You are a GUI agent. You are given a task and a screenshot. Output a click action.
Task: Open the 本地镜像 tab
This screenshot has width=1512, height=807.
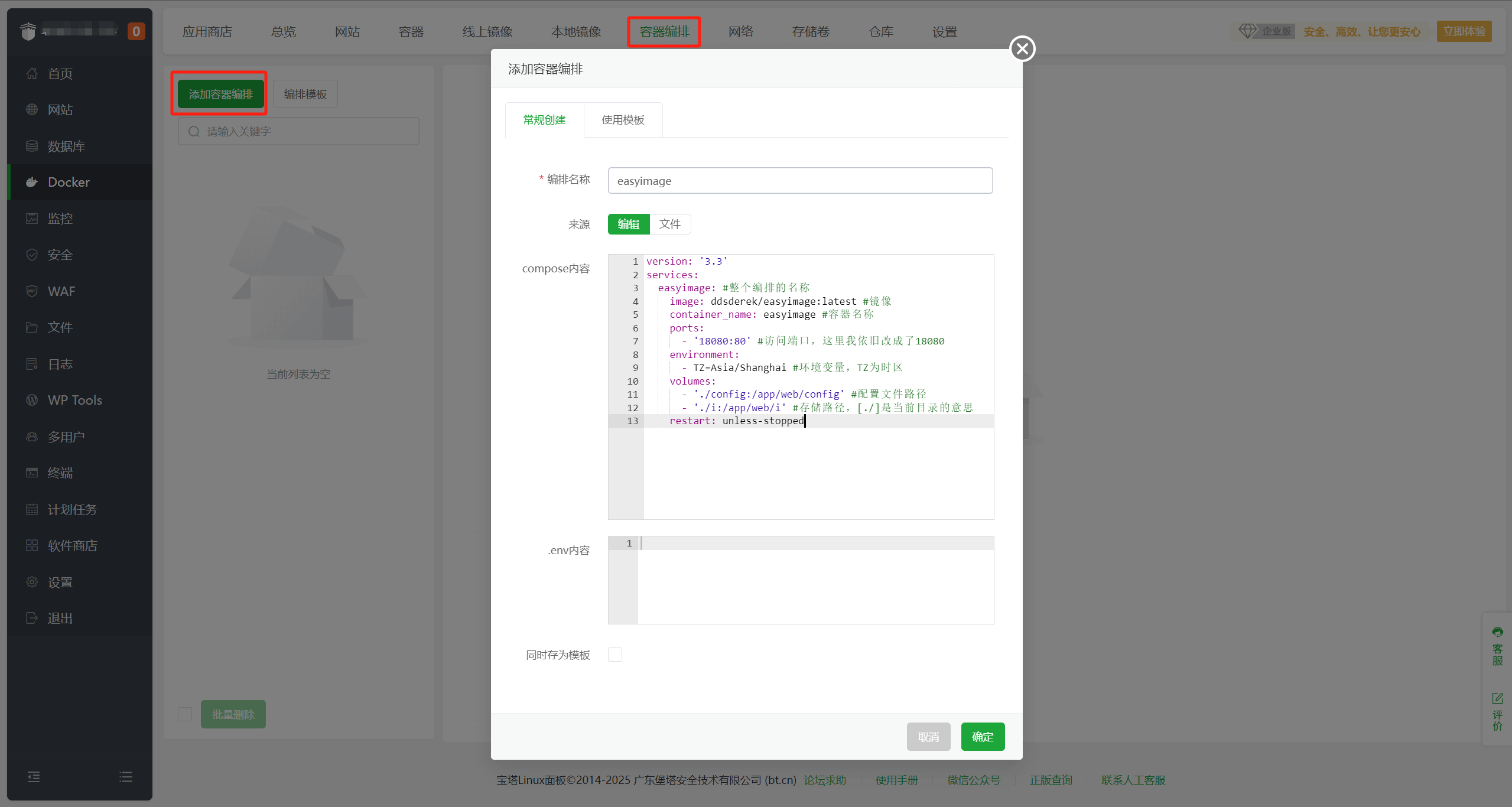coord(575,32)
